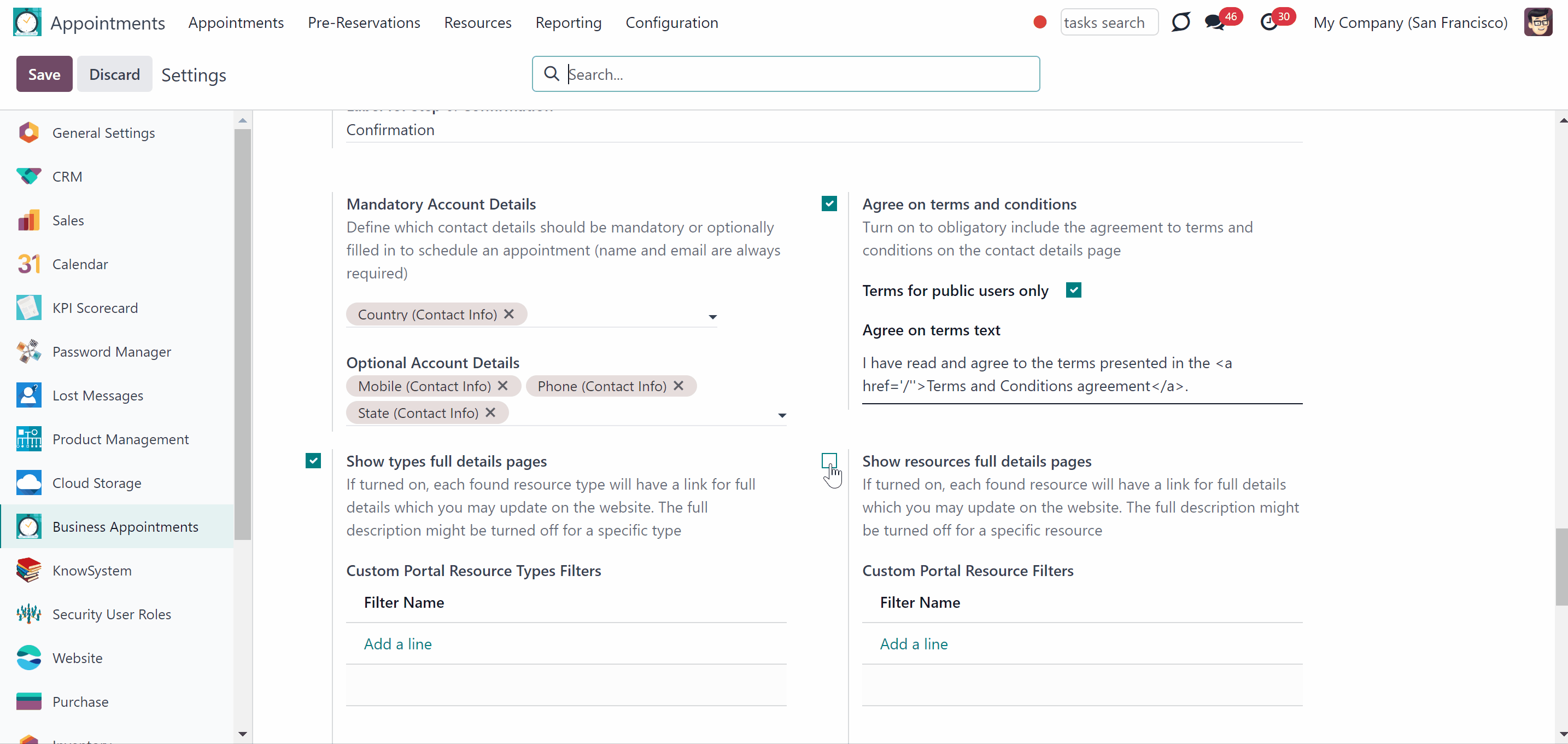
Task: Open General Settings icon in sidebar
Action: click(28, 132)
